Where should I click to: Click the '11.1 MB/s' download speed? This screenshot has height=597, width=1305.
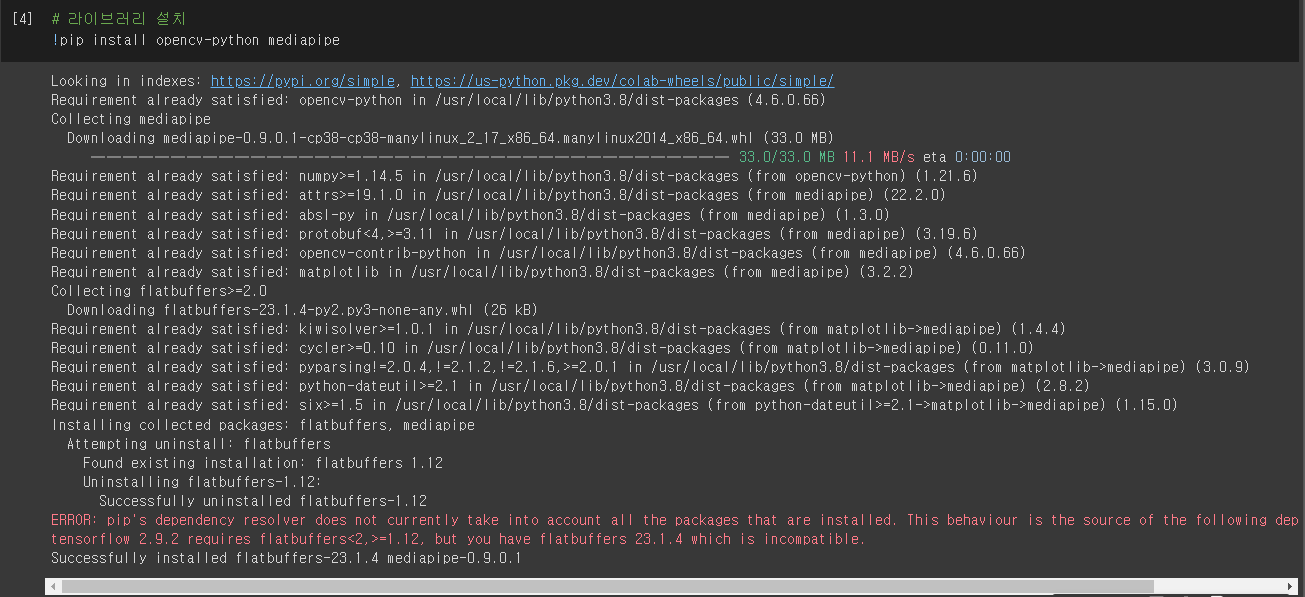pyautogui.click(x=878, y=157)
